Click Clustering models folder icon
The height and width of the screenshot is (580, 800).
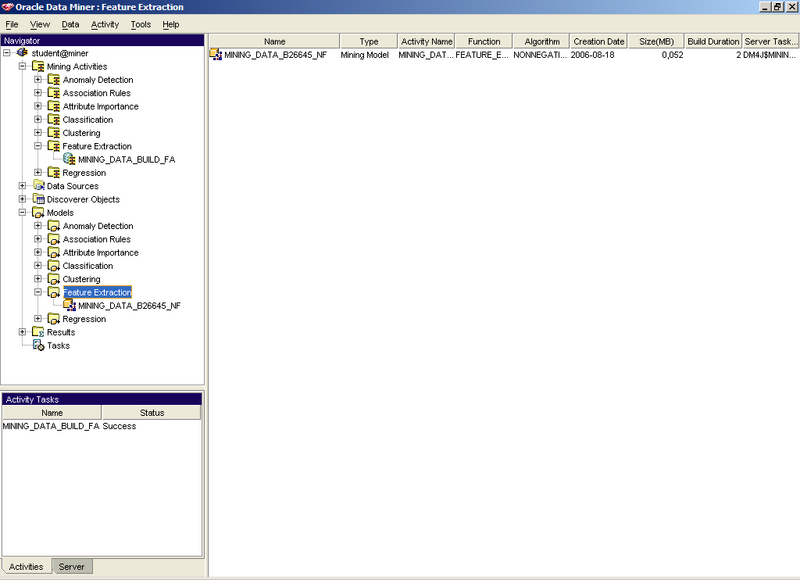click(54, 279)
